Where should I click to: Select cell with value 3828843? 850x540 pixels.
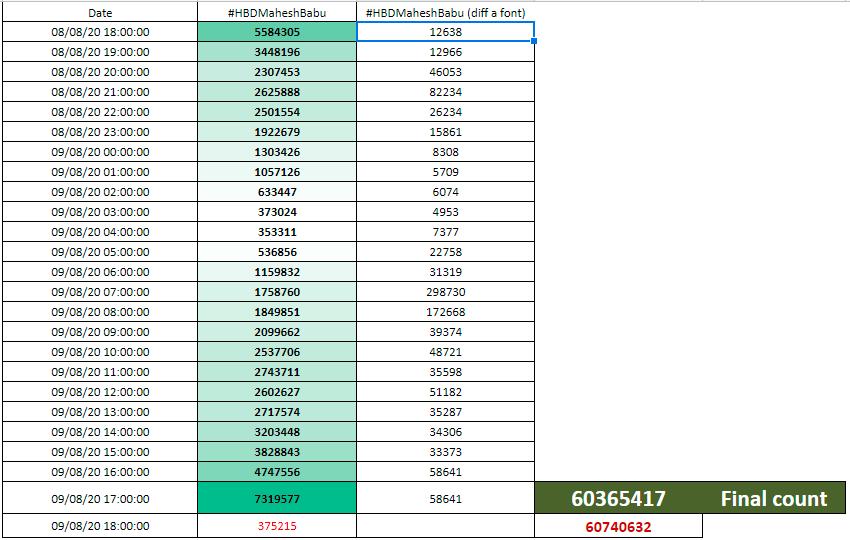pos(277,452)
